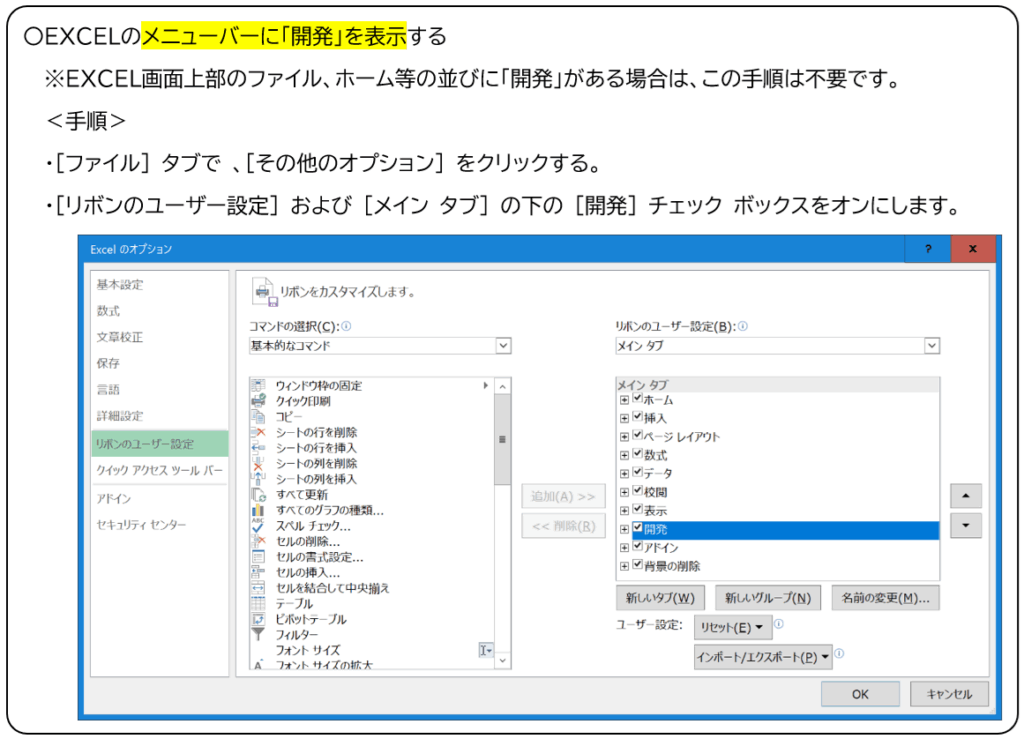
Task: Toggle the 開発 (Developer) checkbox
Action: click(637, 529)
